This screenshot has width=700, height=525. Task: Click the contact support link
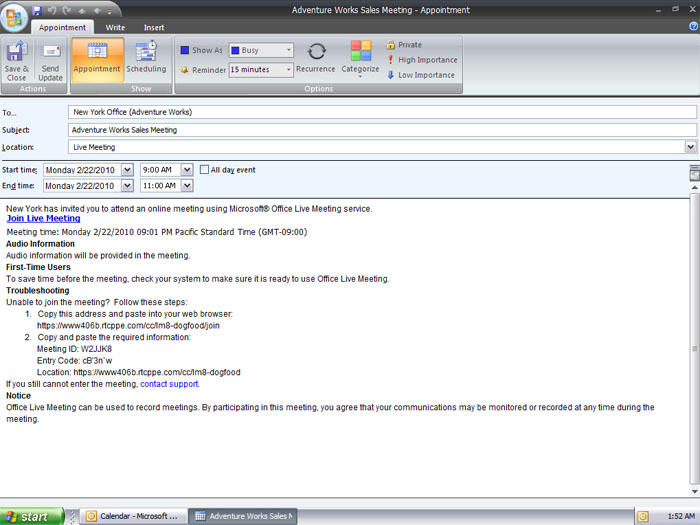tap(170, 384)
